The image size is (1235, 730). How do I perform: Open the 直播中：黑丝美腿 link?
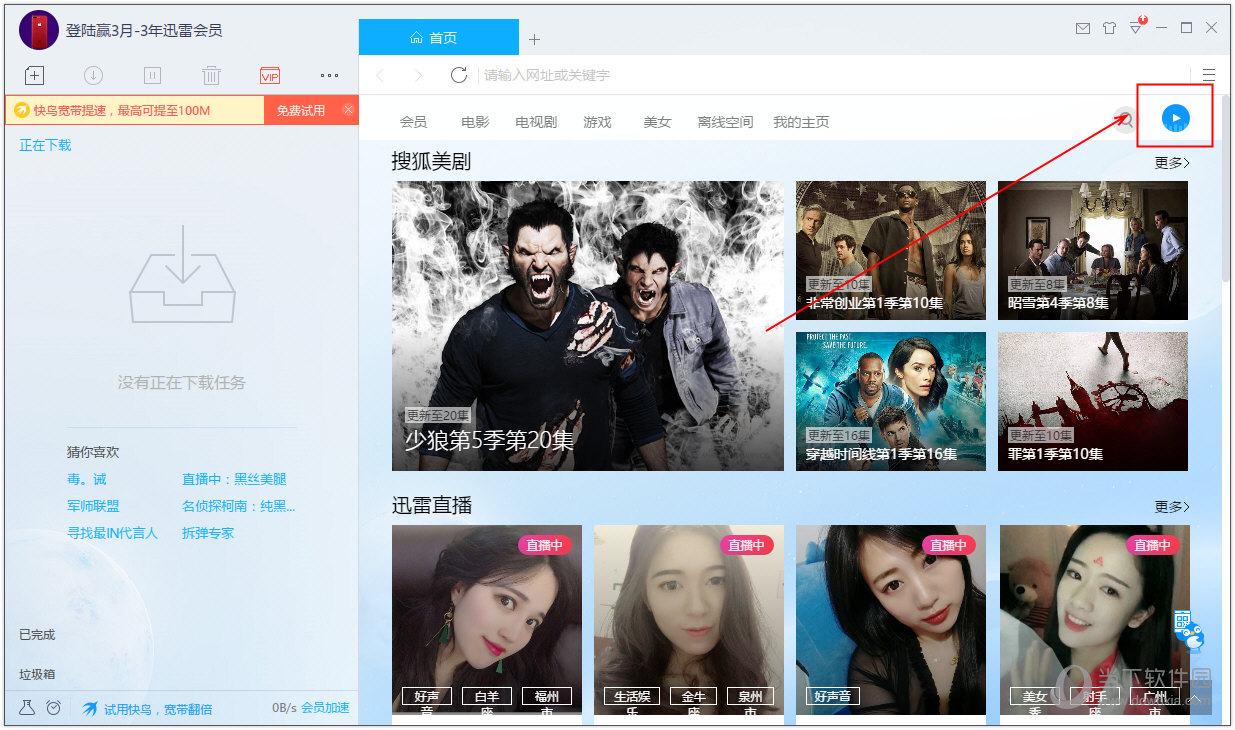tap(234, 479)
